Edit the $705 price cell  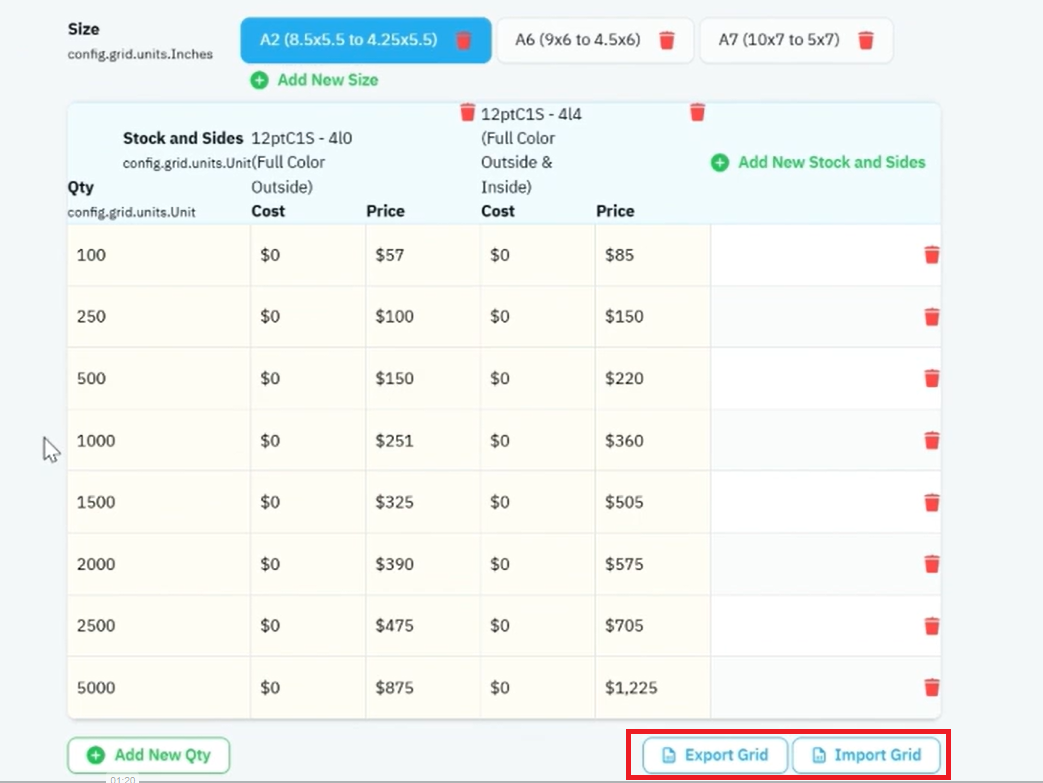653,626
